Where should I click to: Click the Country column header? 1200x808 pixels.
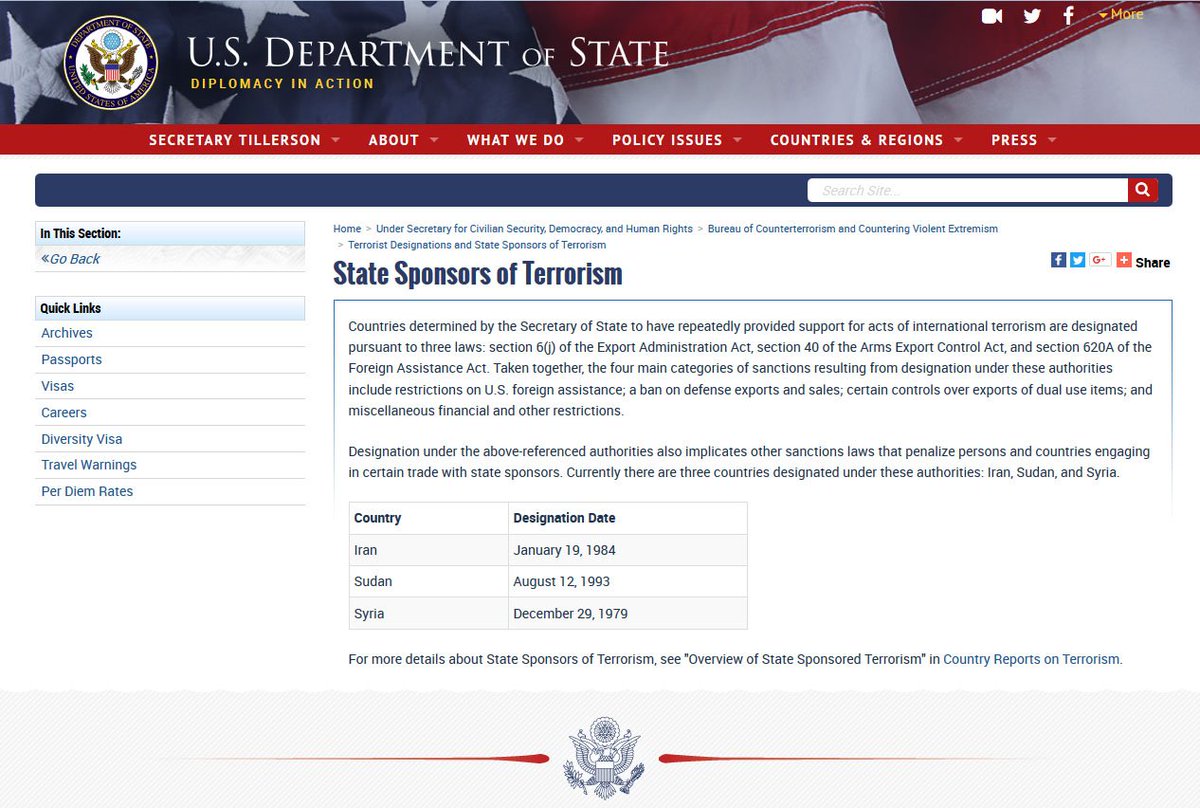428,518
